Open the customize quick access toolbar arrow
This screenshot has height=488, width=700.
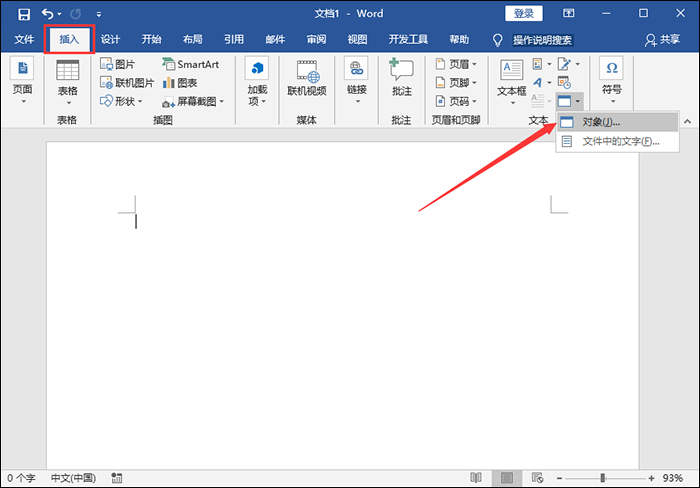click(99, 15)
